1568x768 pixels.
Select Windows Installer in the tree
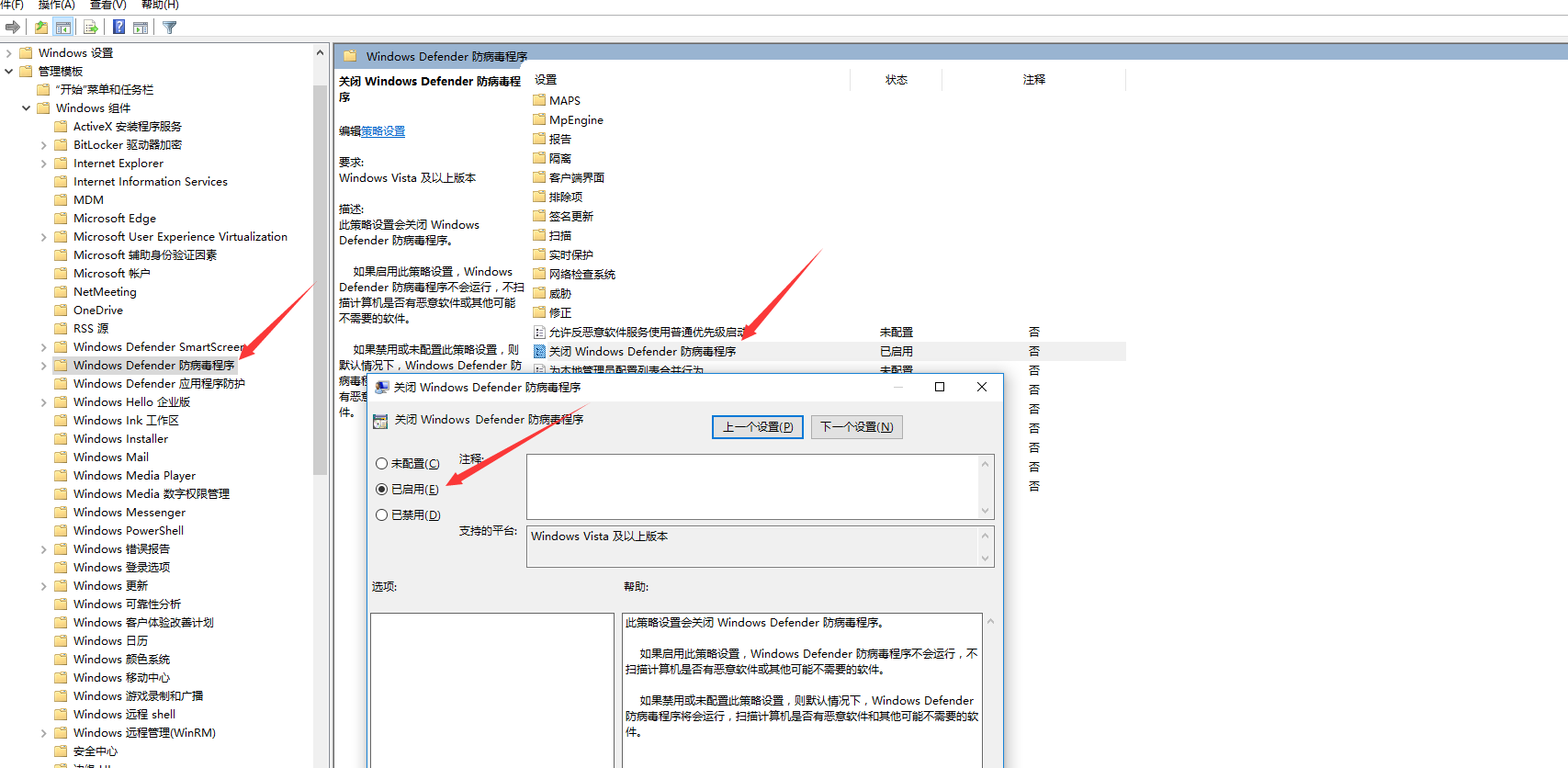[120, 439]
